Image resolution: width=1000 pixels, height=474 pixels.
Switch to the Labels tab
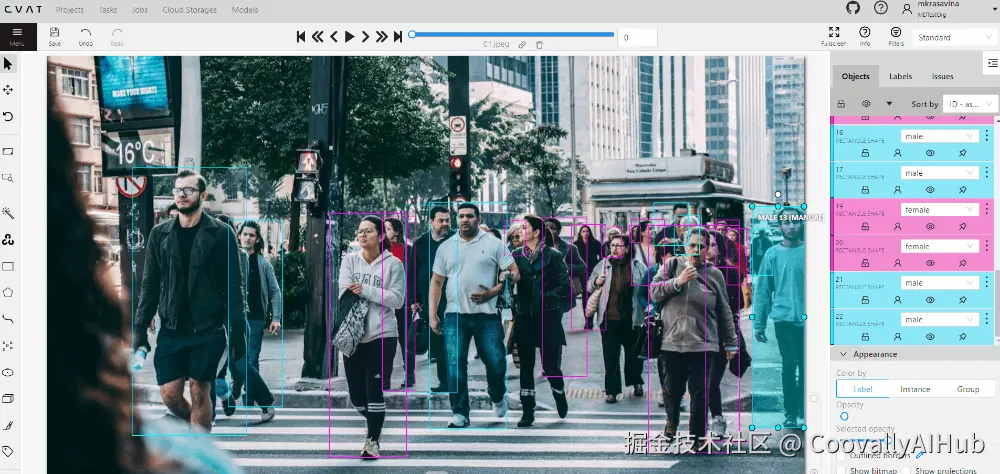[x=901, y=76]
